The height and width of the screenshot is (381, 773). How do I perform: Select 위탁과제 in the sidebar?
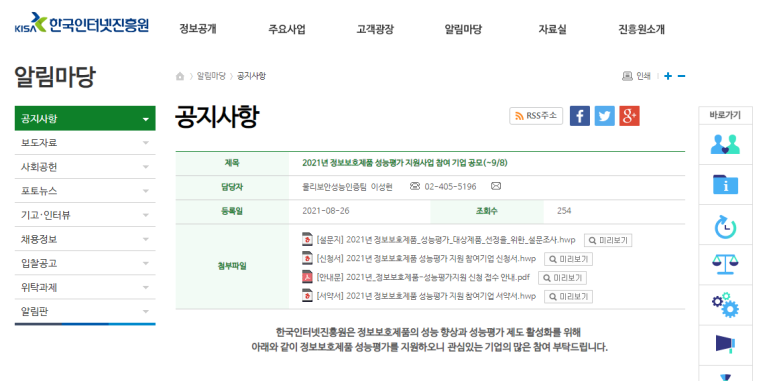click(85, 287)
